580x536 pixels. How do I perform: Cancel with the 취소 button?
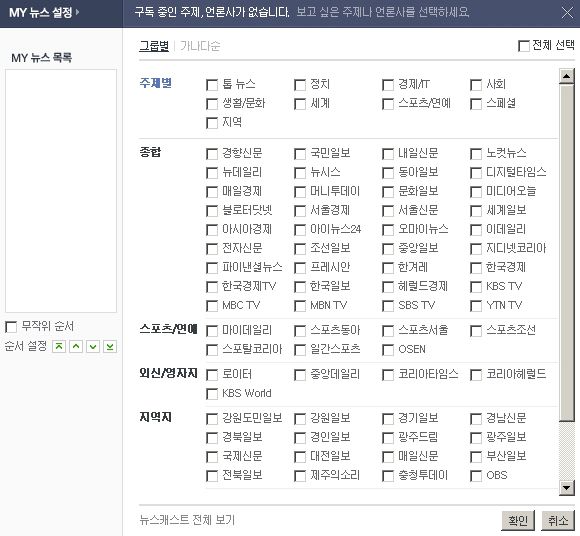coord(558,520)
